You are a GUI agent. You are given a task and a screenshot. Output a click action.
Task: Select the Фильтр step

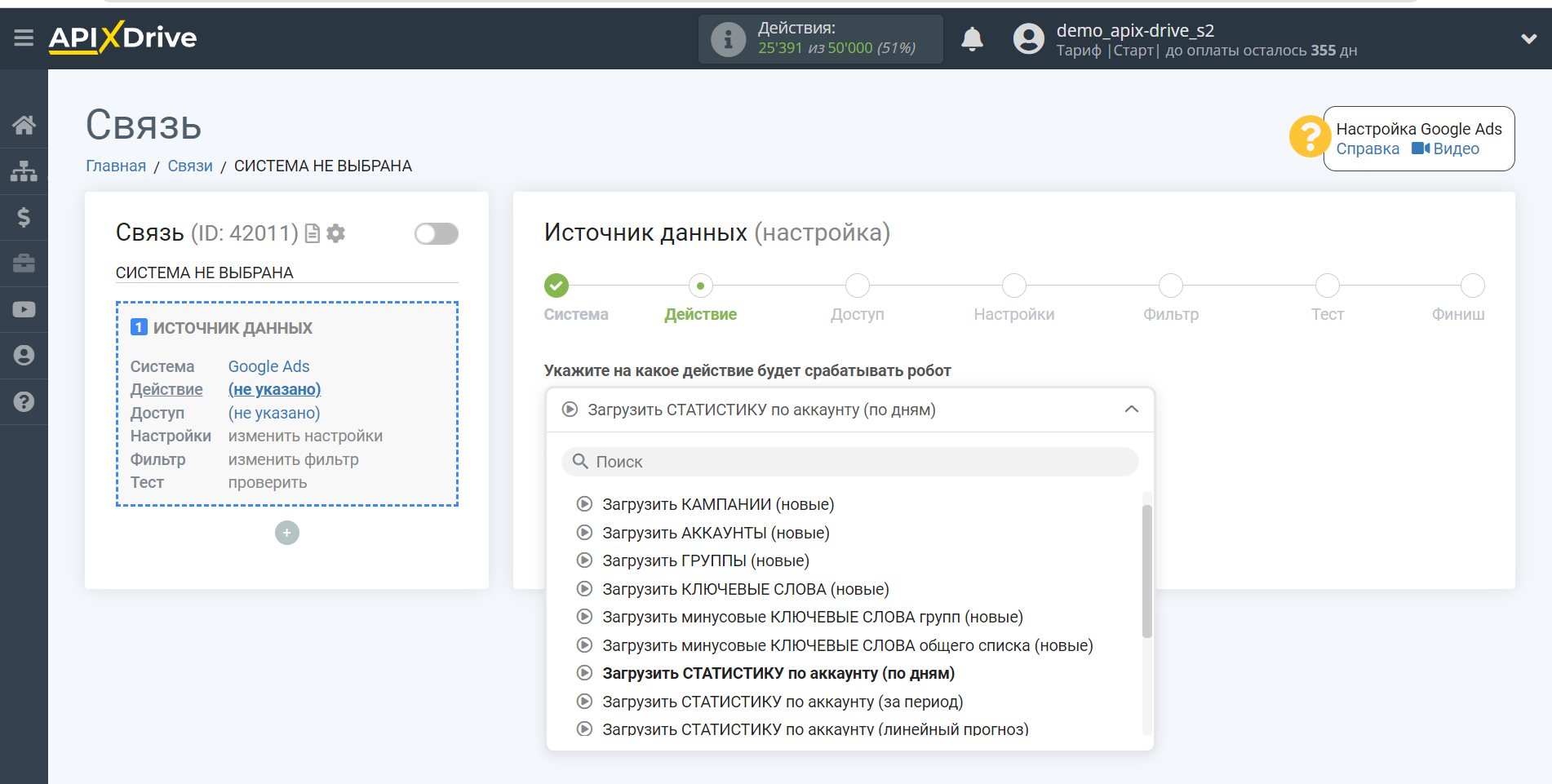(1171, 286)
